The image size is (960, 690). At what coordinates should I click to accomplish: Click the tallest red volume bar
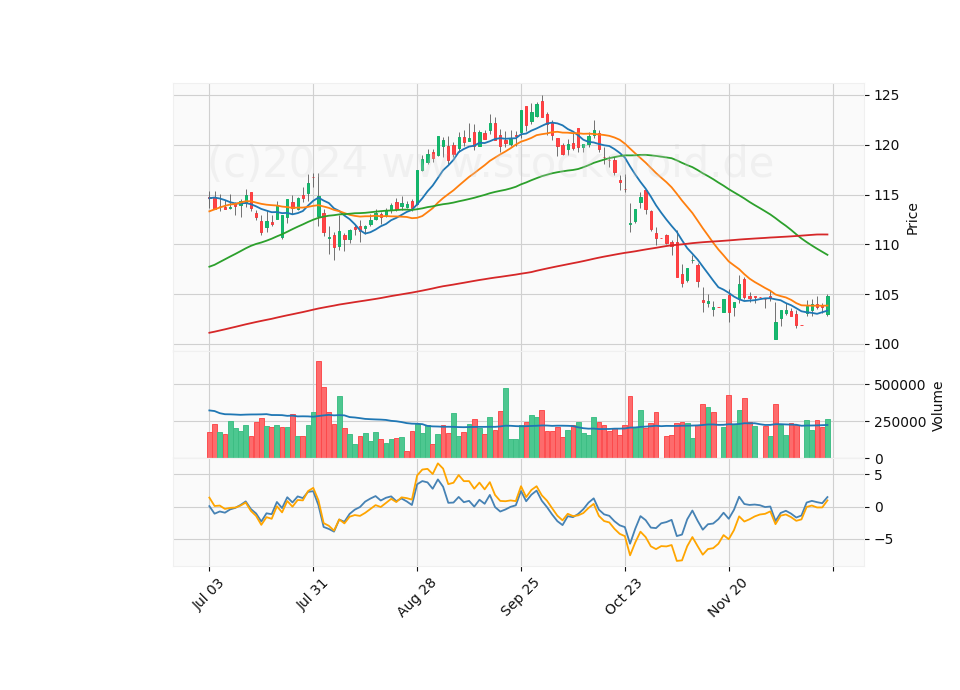click(318, 410)
